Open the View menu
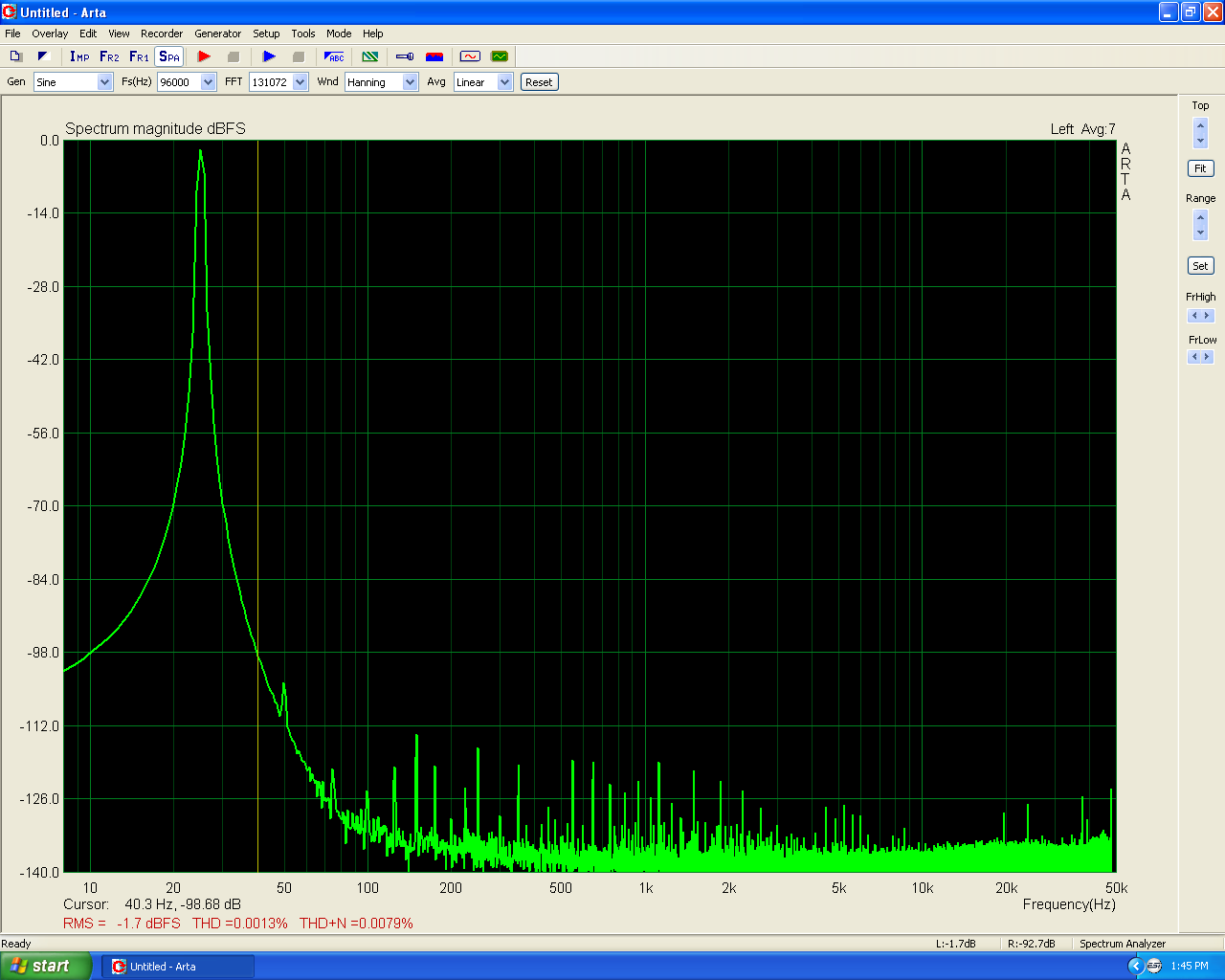Viewport: 1225px width, 980px height. coord(119,33)
